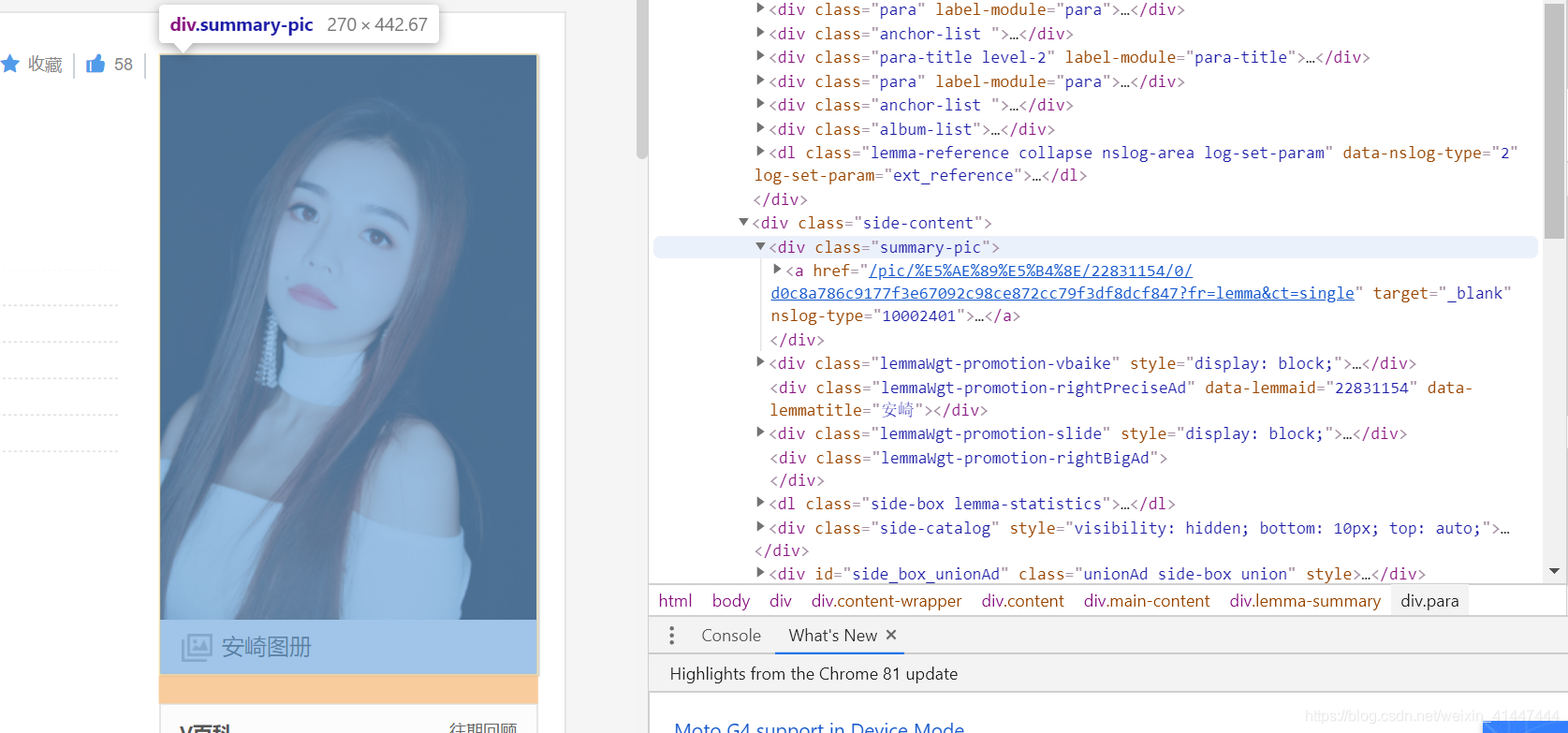This screenshot has width=1568, height=733.
Task: Click the scroll-down arrow in Elements panel
Action: [1555, 571]
